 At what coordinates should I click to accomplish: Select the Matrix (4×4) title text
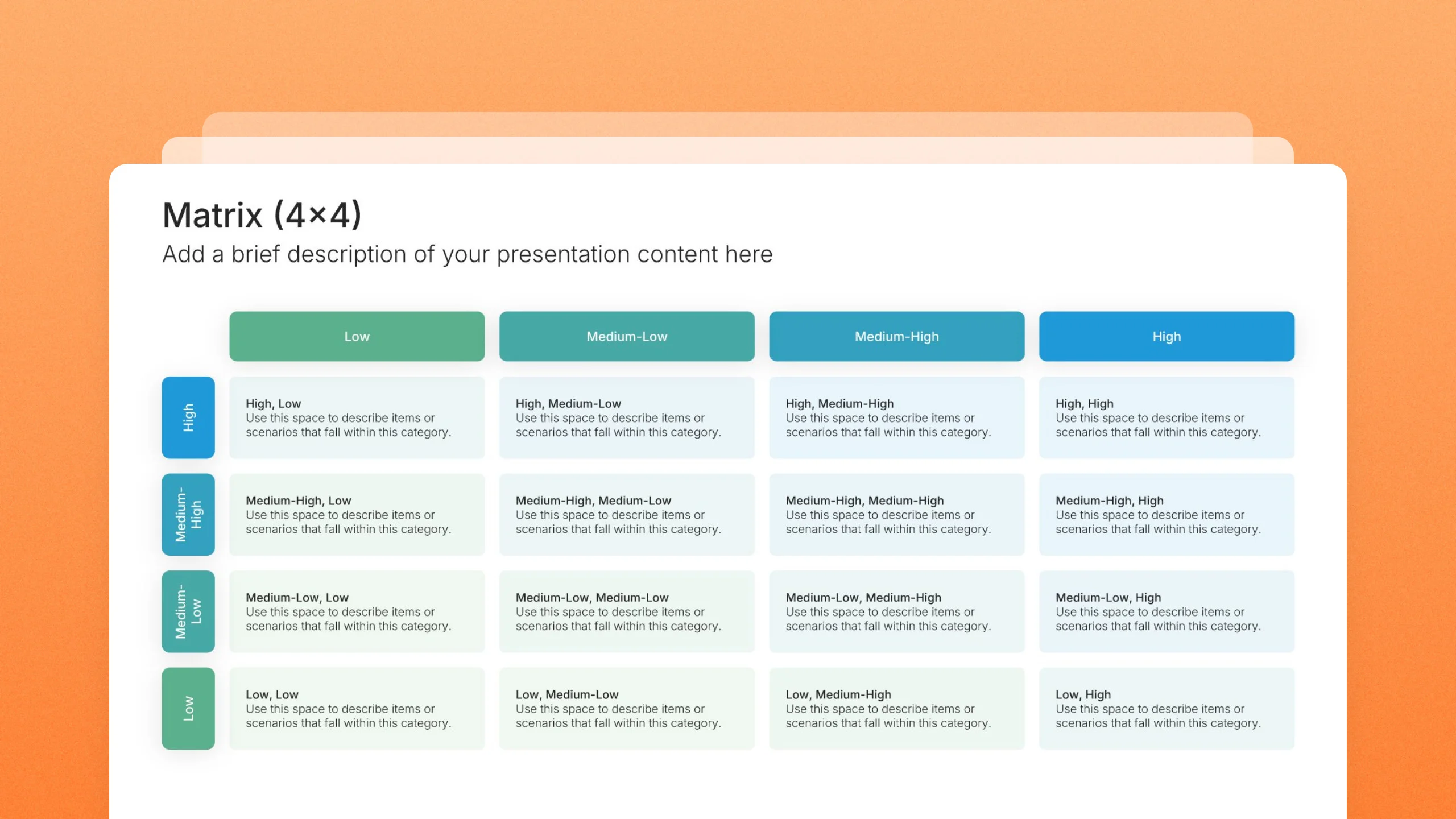[262, 216]
